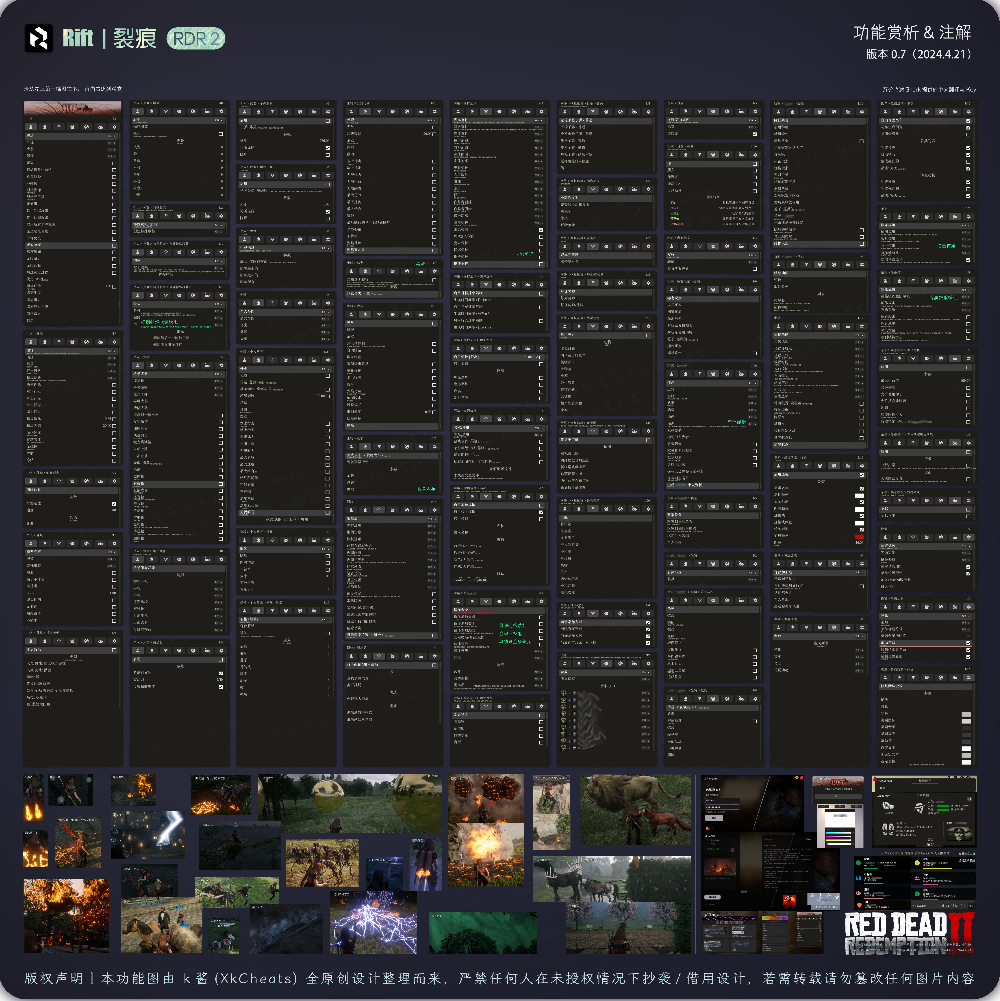The height and width of the screenshot is (1001, 1000).
Task: Open the highlighted top dropdown row in banner panel
Action: 72,136
